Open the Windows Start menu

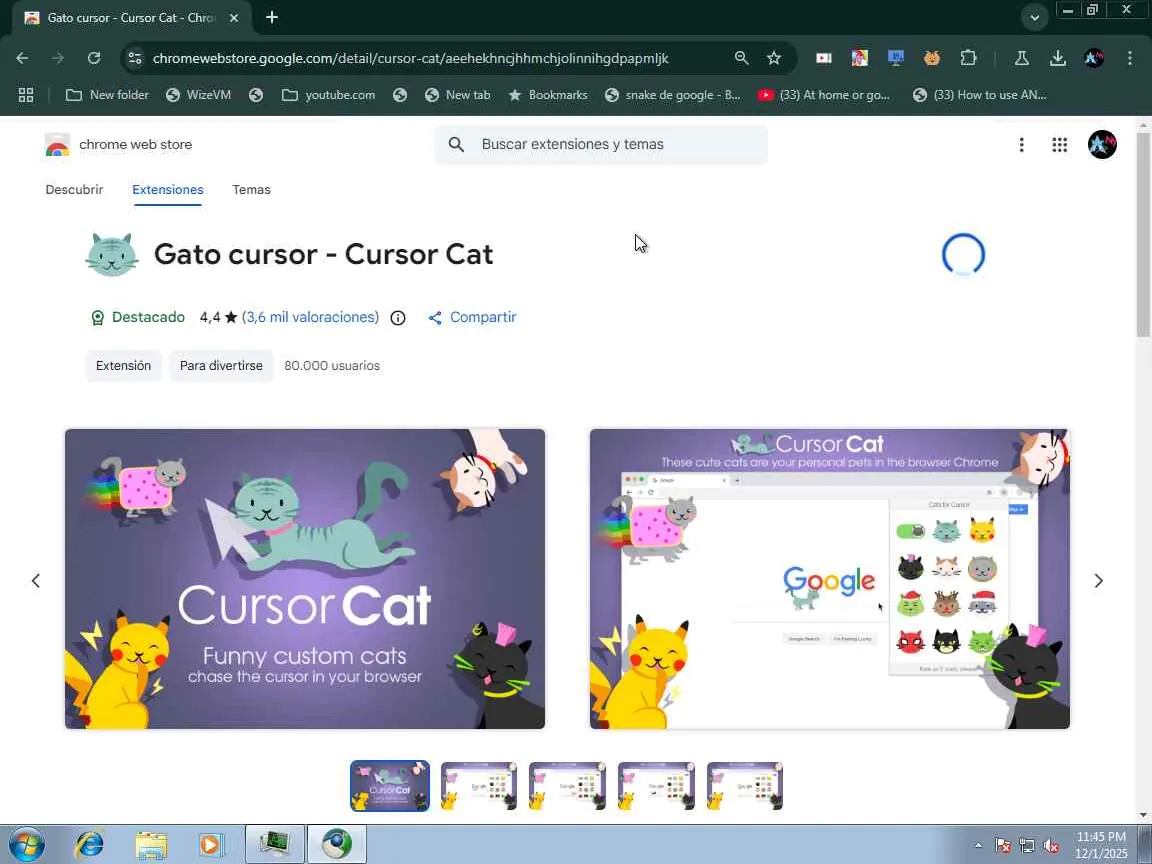coord(26,844)
